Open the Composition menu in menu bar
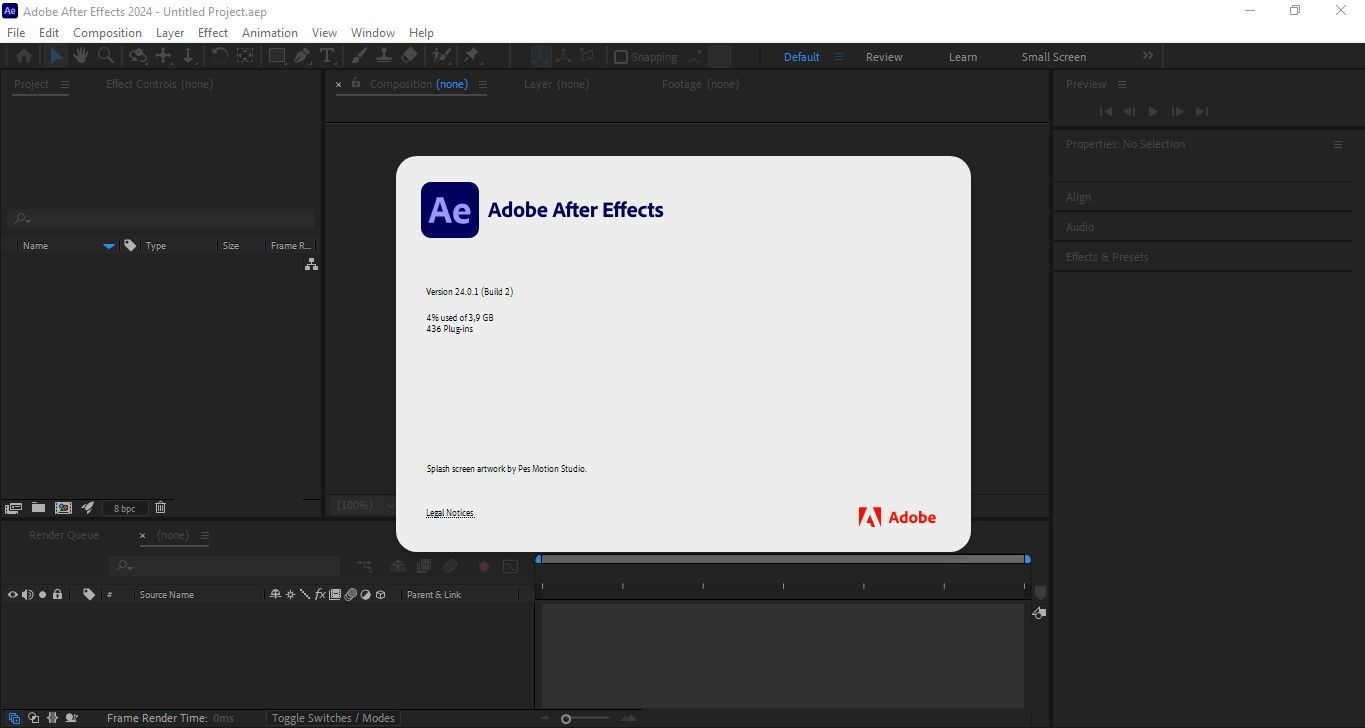This screenshot has width=1365, height=728. click(107, 33)
